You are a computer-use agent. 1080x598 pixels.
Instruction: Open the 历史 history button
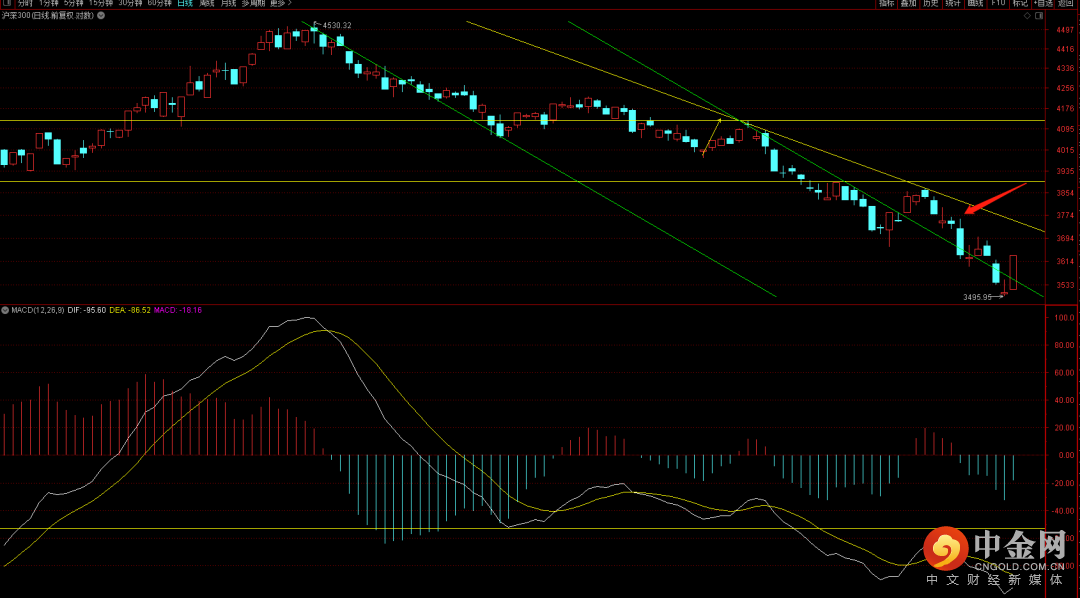[x=930, y=4]
